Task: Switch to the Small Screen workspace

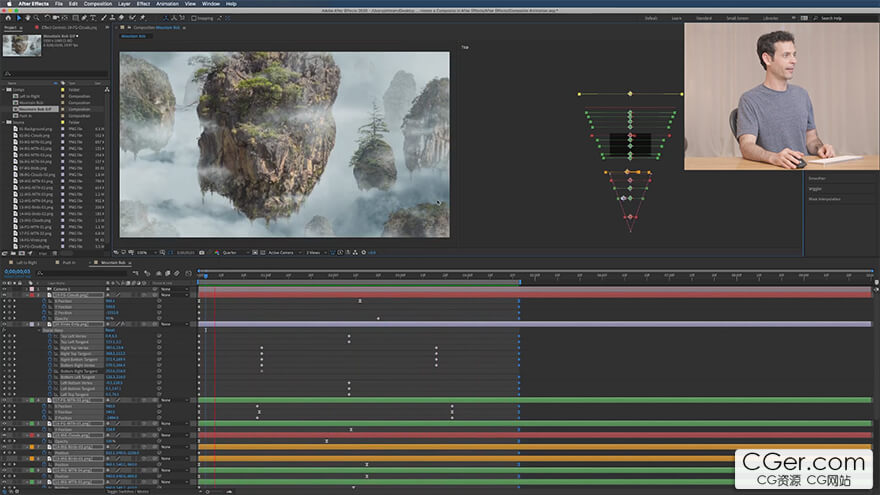Action: 737,18
